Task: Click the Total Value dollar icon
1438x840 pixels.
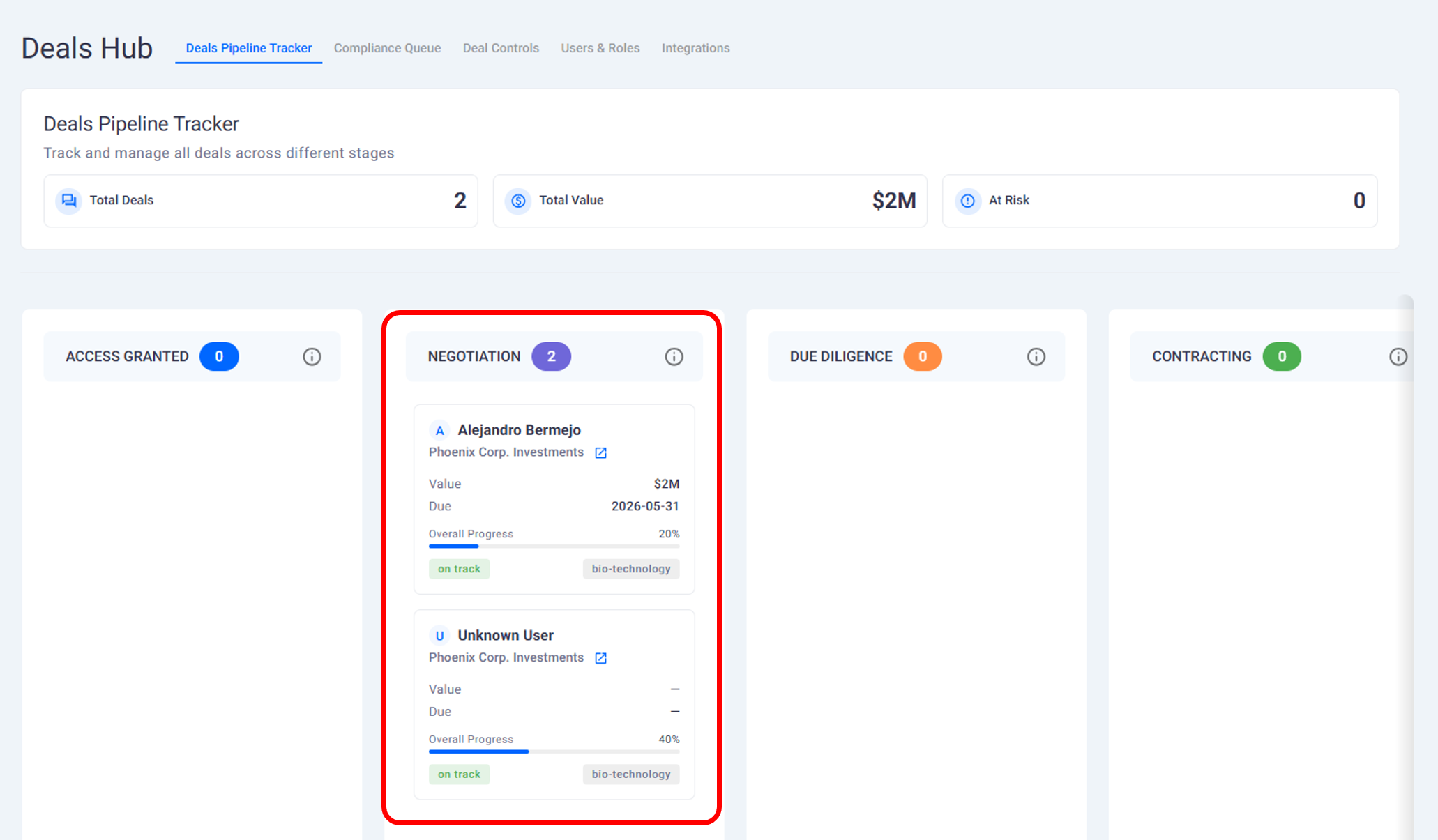Action: (x=518, y=201)
